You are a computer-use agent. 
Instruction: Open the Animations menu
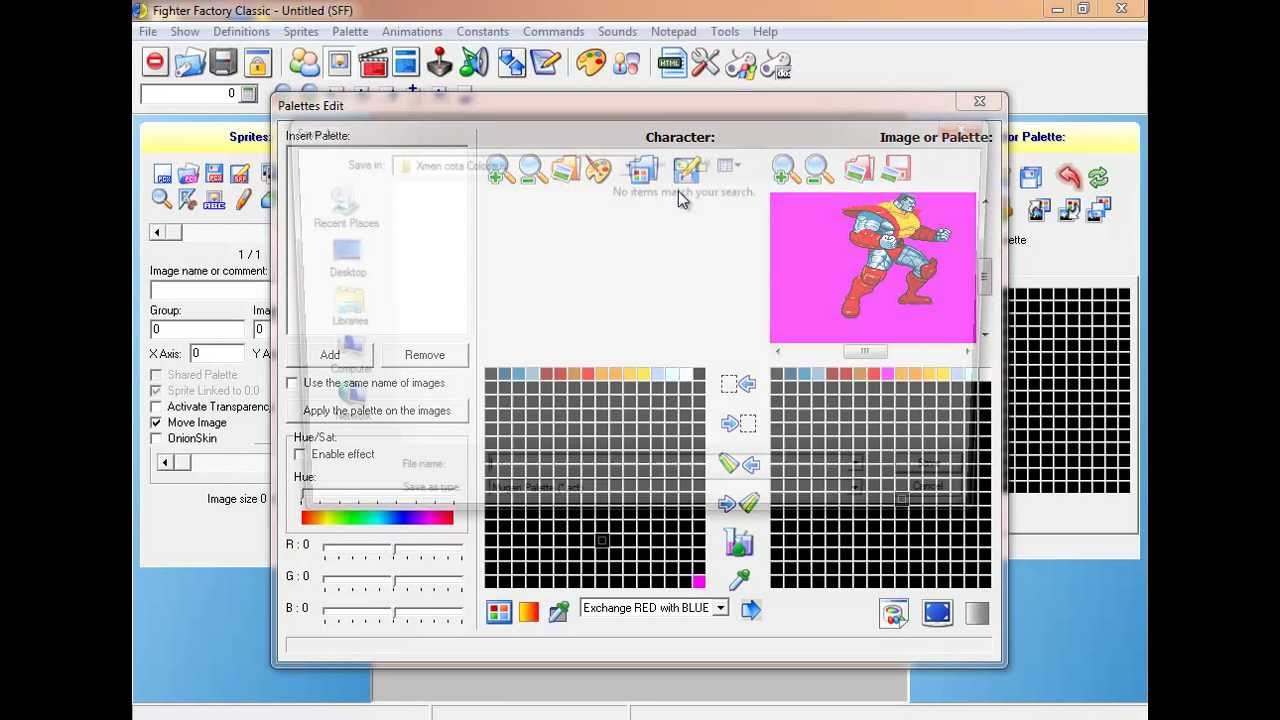click(412, 31)
